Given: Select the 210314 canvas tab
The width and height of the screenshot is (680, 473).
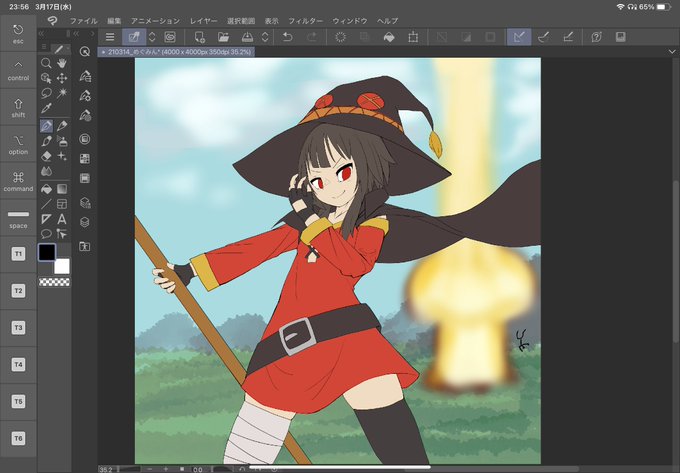Looking at the screenshot, I should pos(176,52).
